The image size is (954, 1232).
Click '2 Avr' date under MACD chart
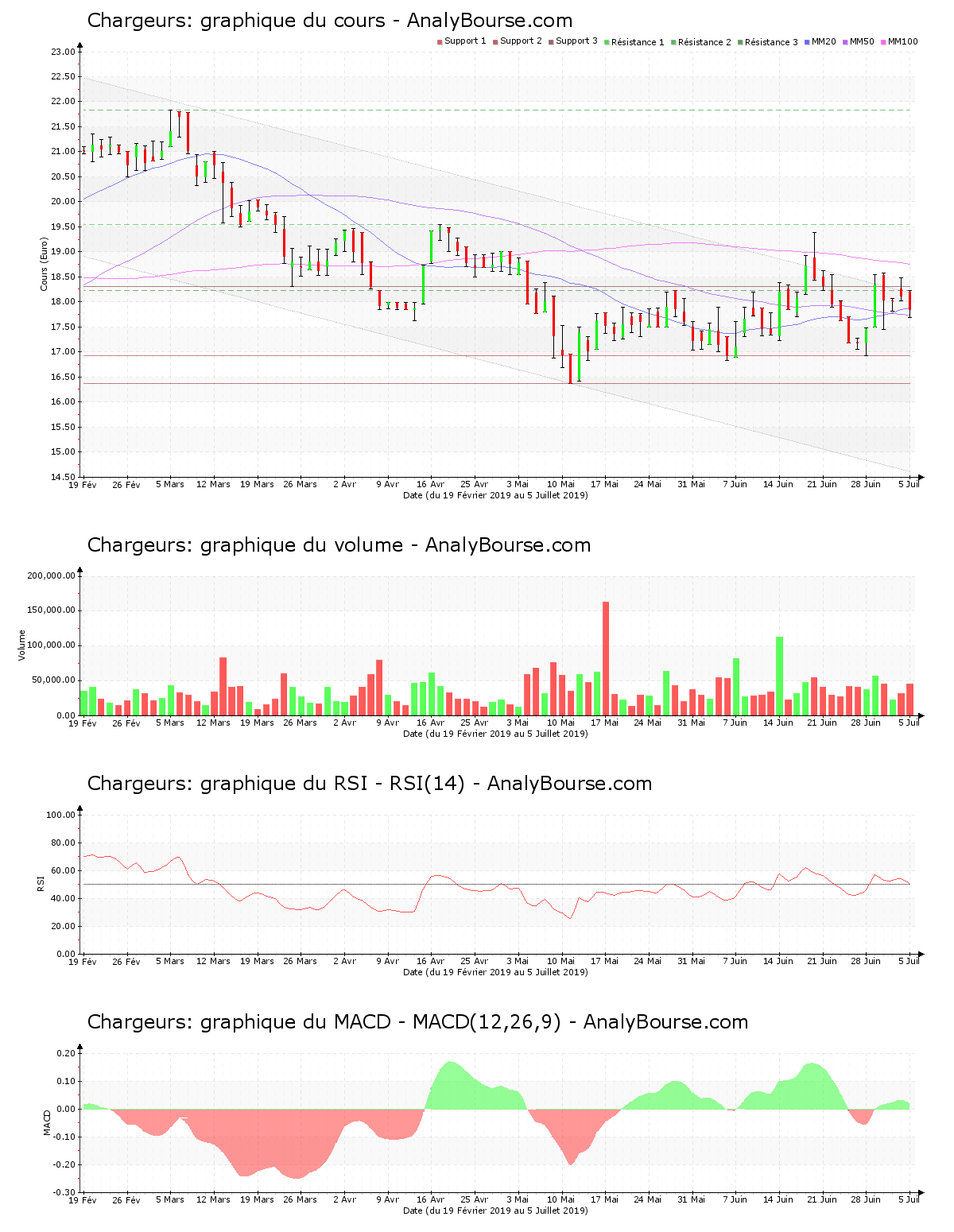pos(343,1199)
